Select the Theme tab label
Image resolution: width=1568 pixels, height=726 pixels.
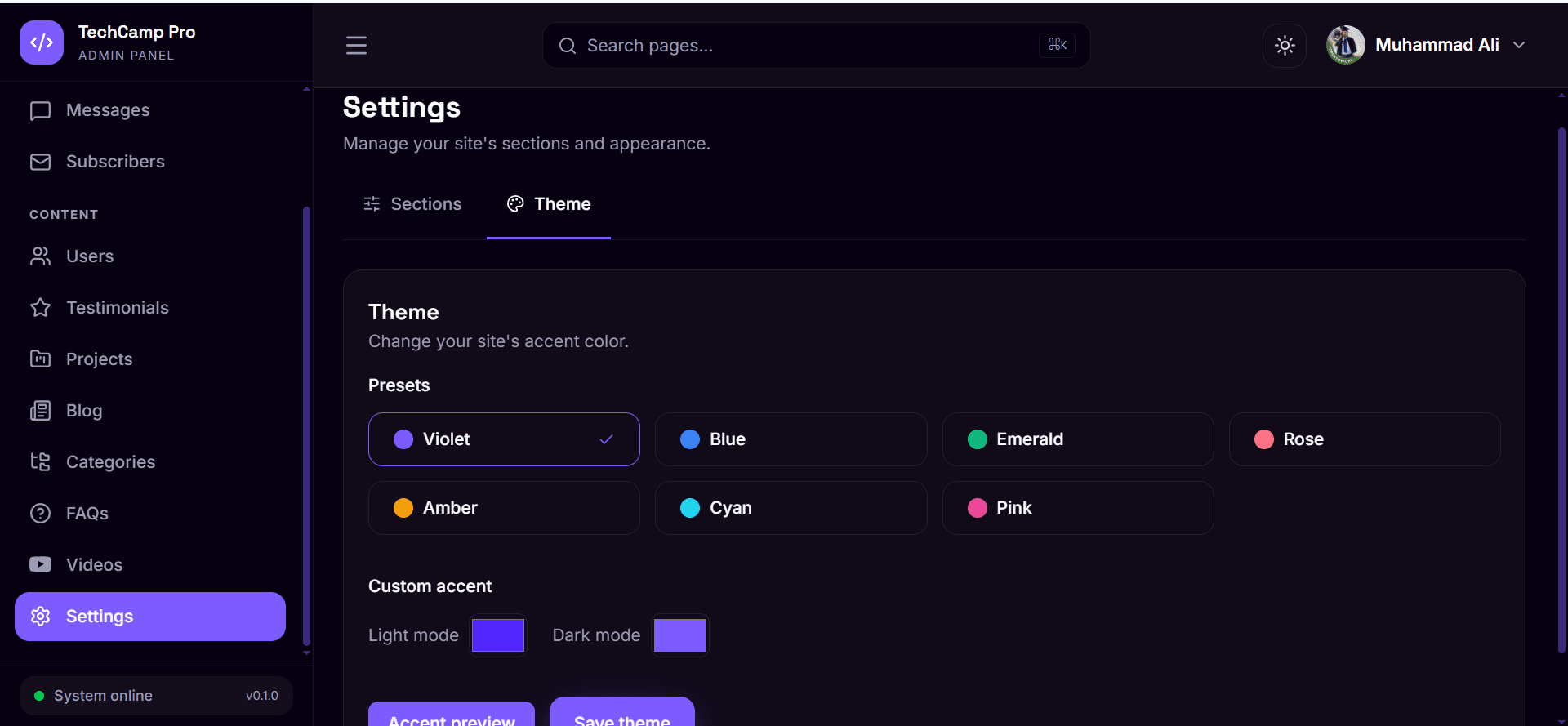pos(563,204)
